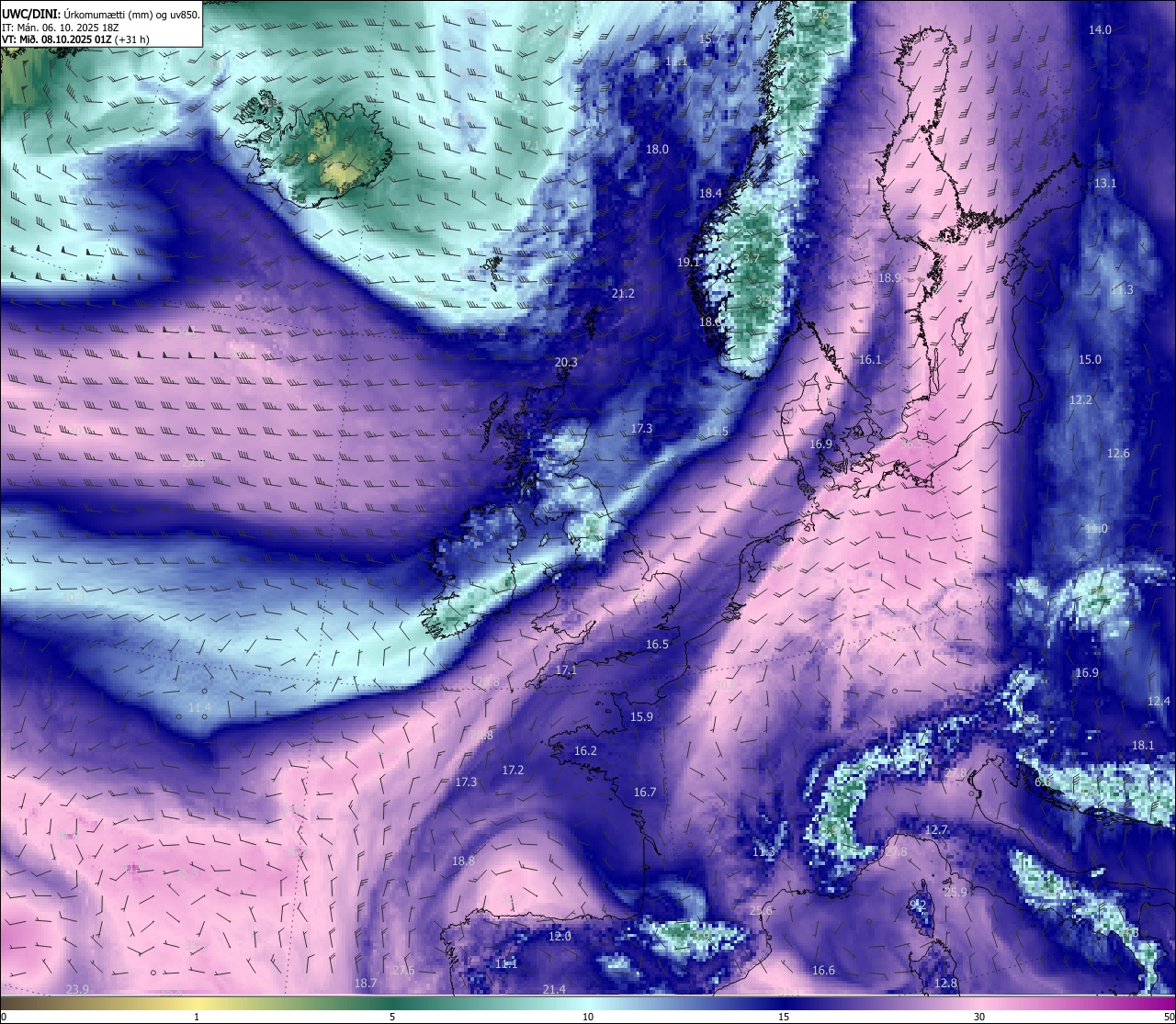Click the '21.4' value label
This screenshot has width=1176, height=1024.
(554, 990)
